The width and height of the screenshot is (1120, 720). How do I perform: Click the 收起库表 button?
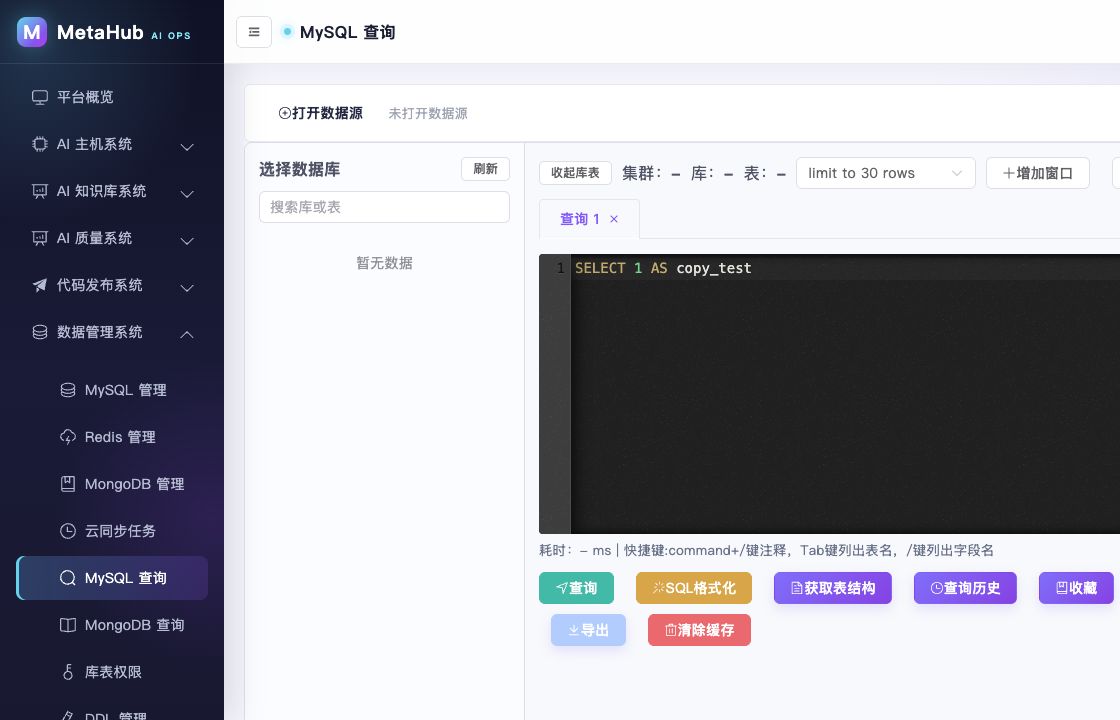pos(575,173)
